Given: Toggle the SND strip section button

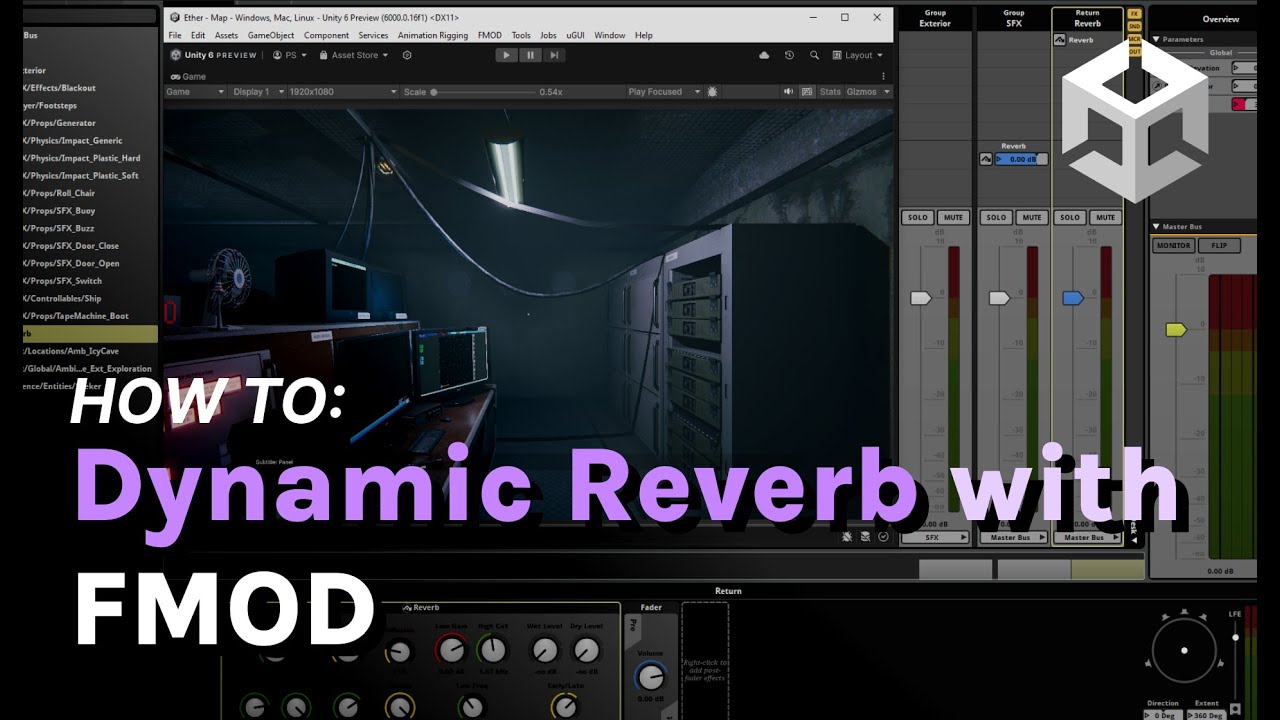Looking at the screenshot, I should click(1135, 26).
